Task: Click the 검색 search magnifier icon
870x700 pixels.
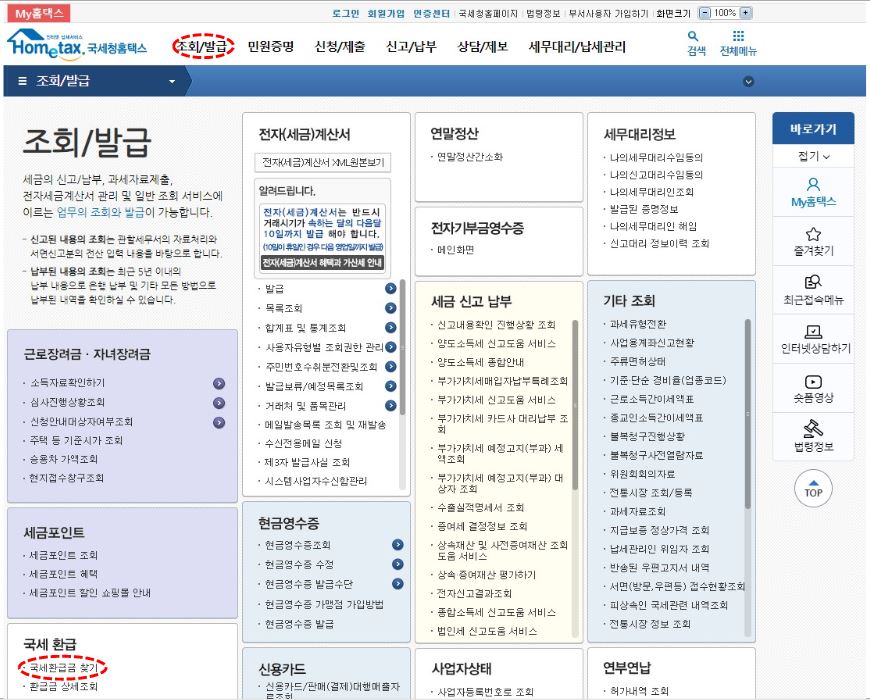Action: (x=691, y=34)
